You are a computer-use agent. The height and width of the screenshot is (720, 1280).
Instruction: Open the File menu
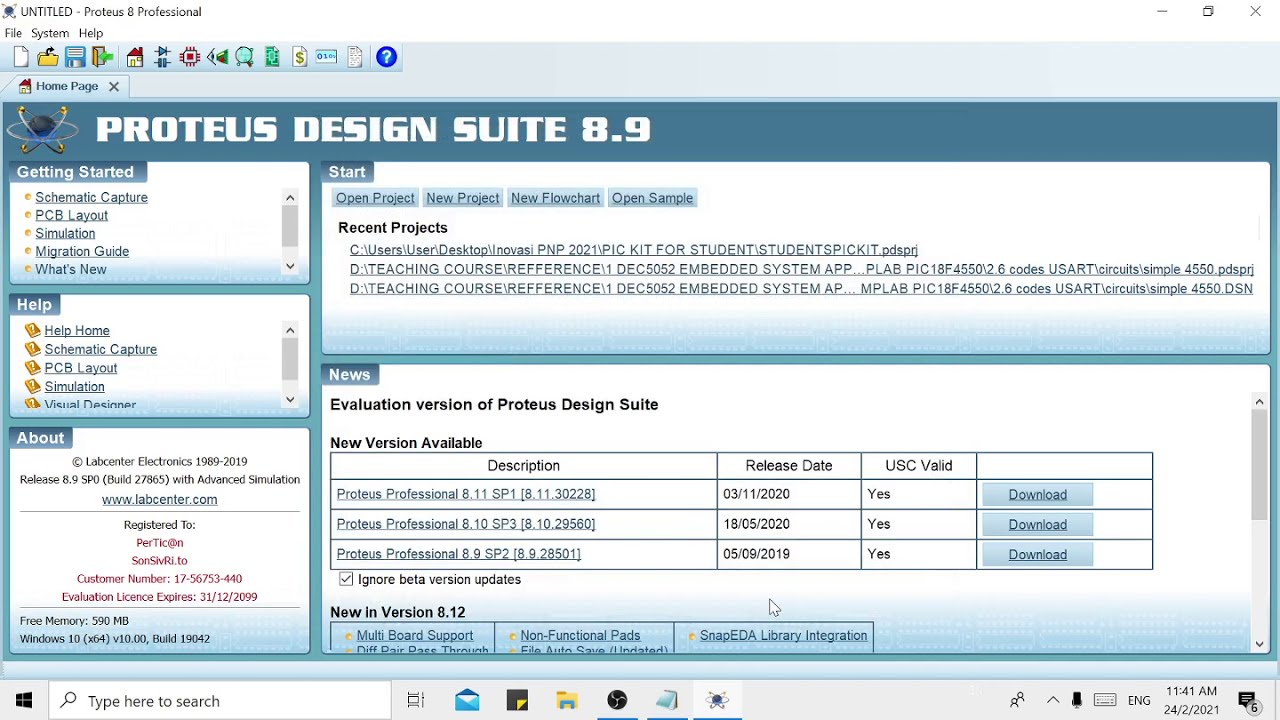[13, 33]
